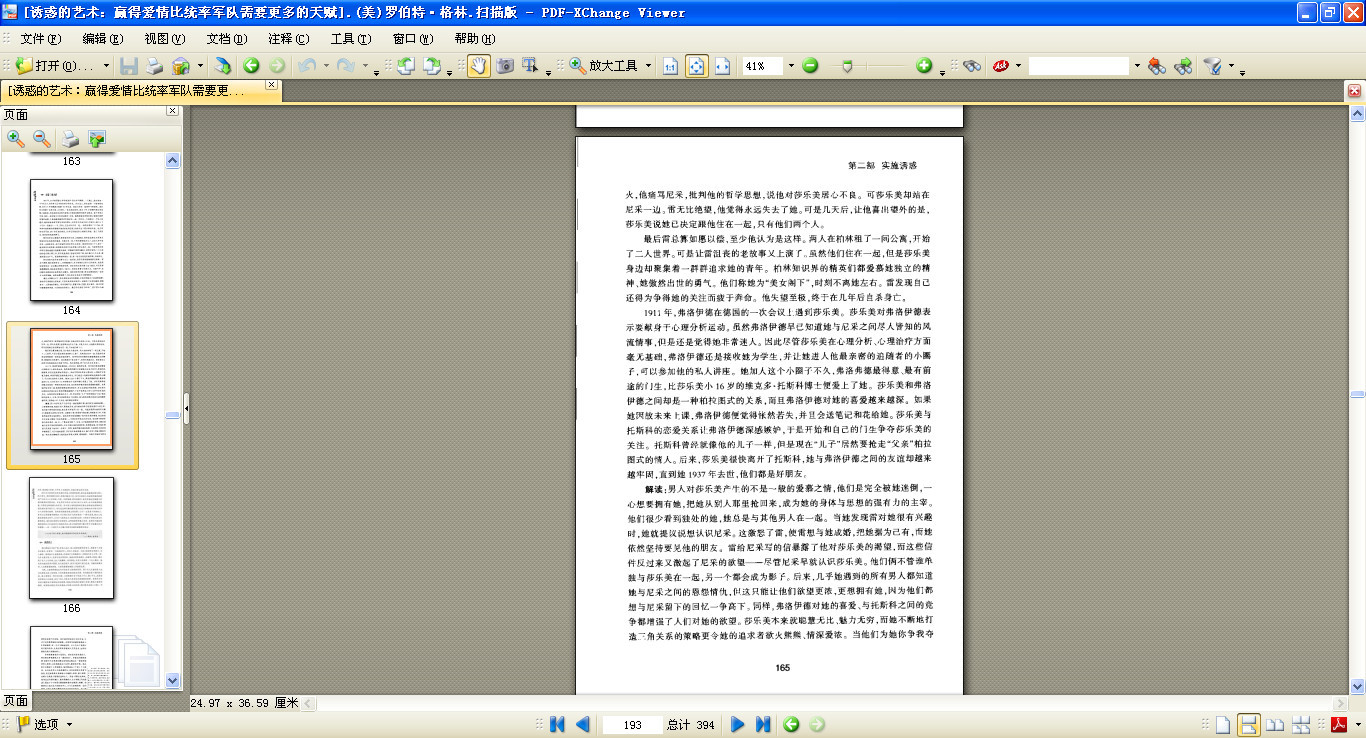Toggle Fit Page view mode
Viewport: 1366px width, 738px height.
(x=697, y=66)
